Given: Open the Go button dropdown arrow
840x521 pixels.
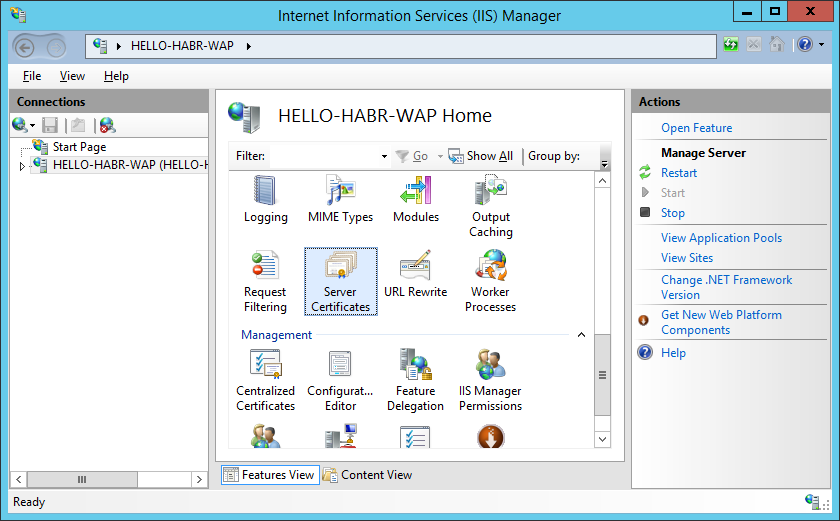Looking at the screenshot, I should pyautogui.click(x=440, y=156).
